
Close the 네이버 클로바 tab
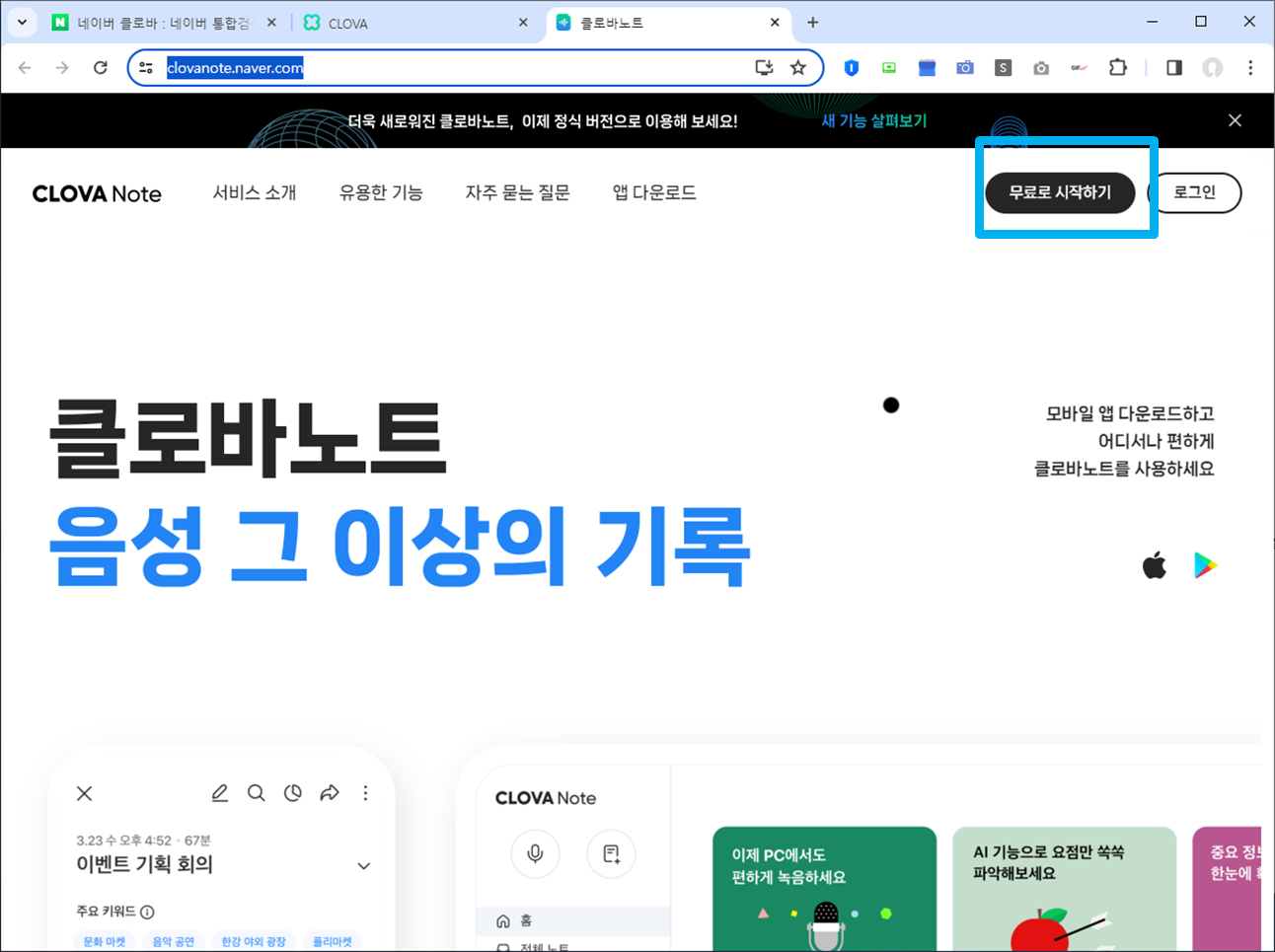(271, 22)
